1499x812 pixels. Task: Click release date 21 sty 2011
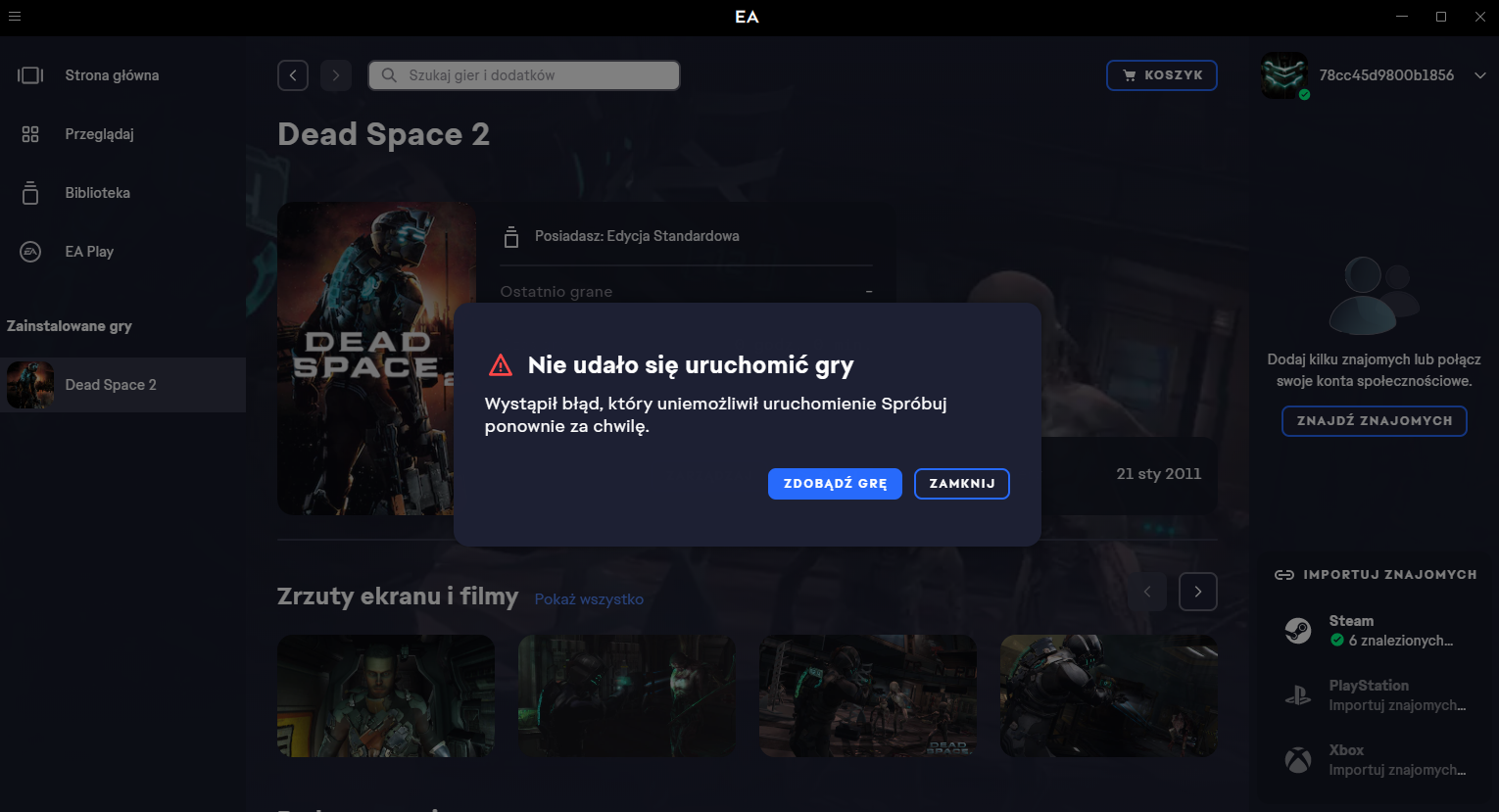[1159, 474]
